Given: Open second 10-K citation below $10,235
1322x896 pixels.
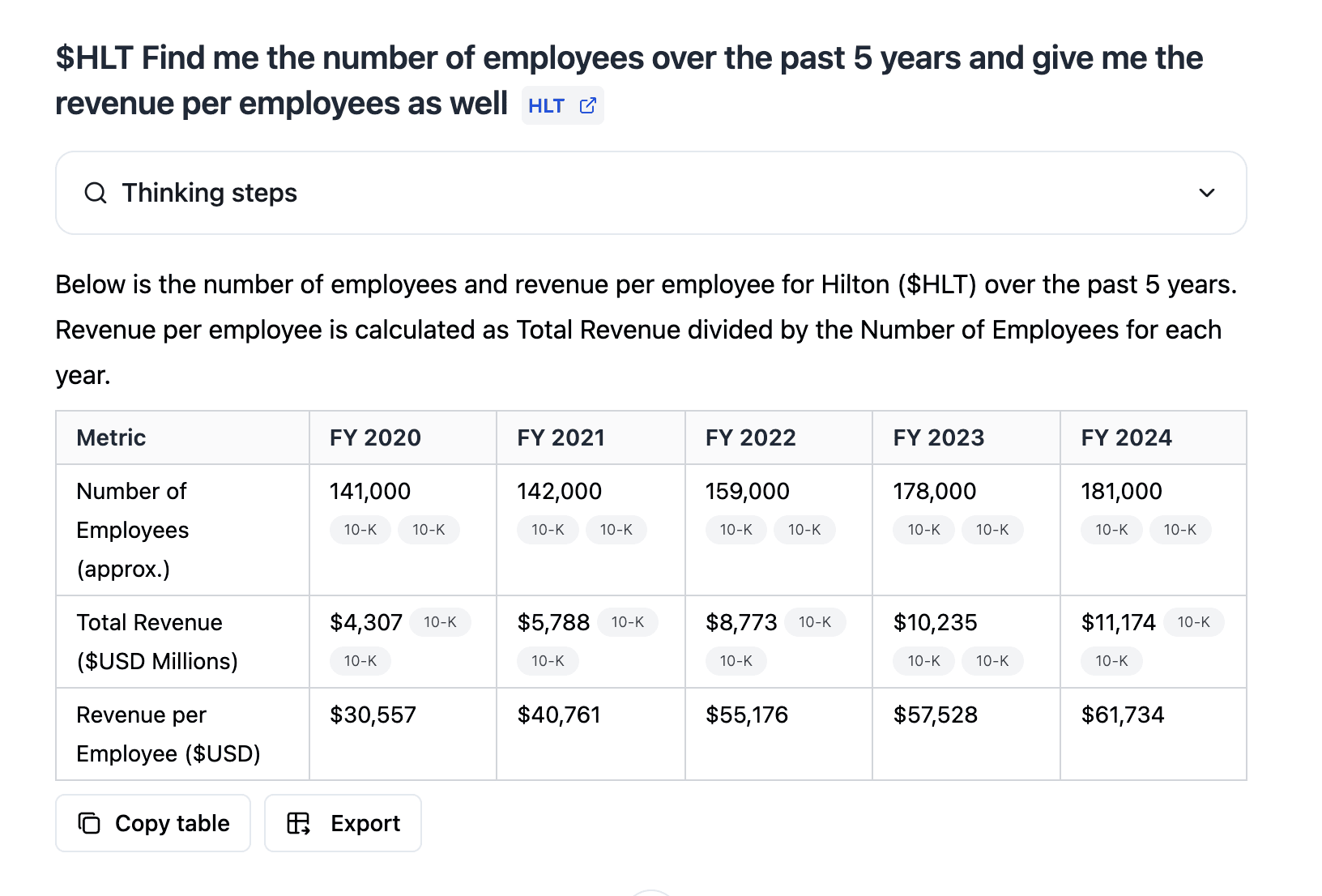Looking at the screenshot, I should (x=992, y=661).
